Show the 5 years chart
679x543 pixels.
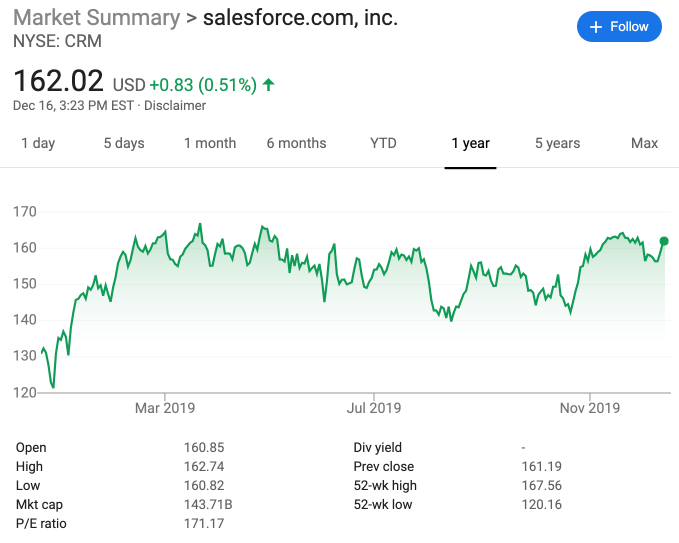pyautogui.click(x=557, y=143)
